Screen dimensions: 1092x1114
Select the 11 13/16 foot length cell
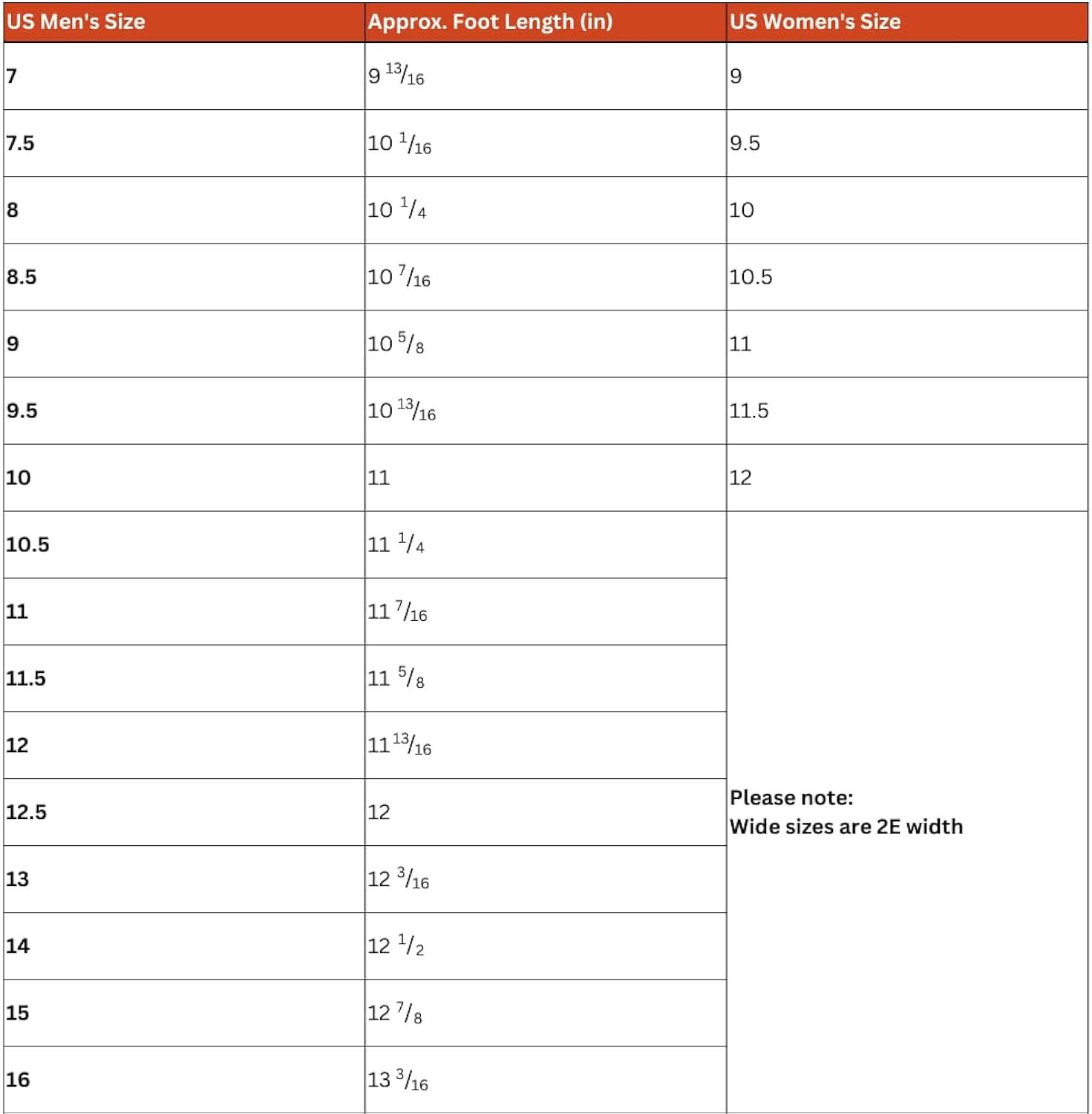tap(546, 745)
